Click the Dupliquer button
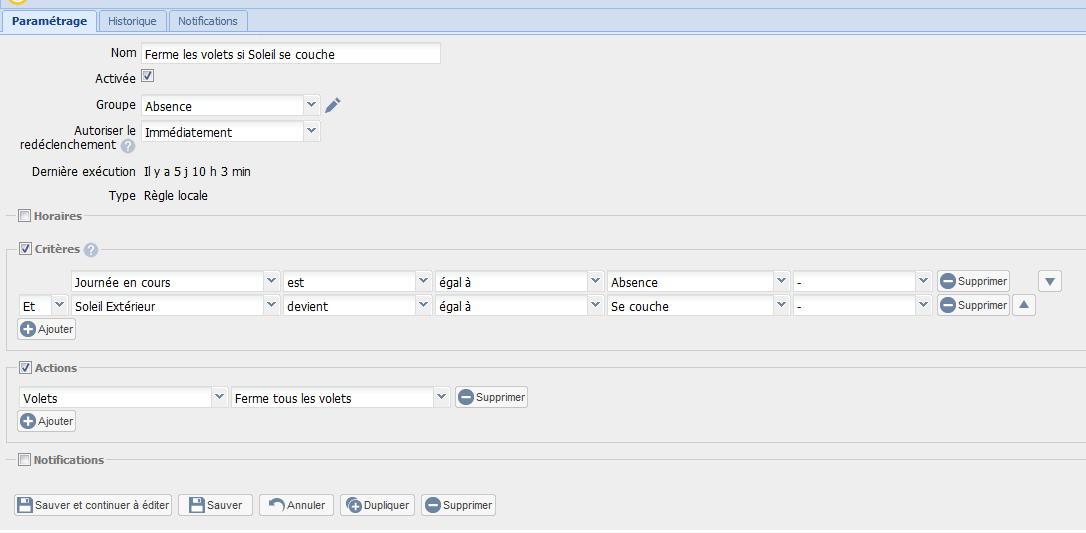This screenshot has width=1086, height=533. [377, 505]
